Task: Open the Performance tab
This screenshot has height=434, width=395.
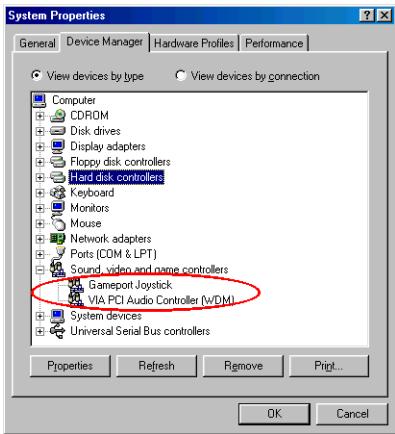Action: pos(274,43)
